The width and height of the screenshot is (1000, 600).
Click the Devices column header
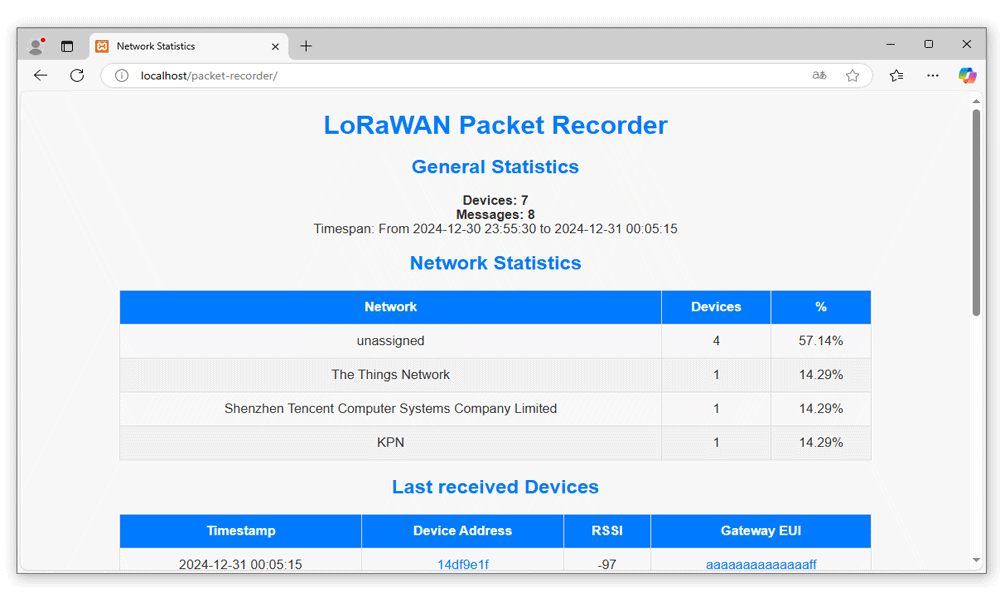pyautogui.click(x=716, y=307)
